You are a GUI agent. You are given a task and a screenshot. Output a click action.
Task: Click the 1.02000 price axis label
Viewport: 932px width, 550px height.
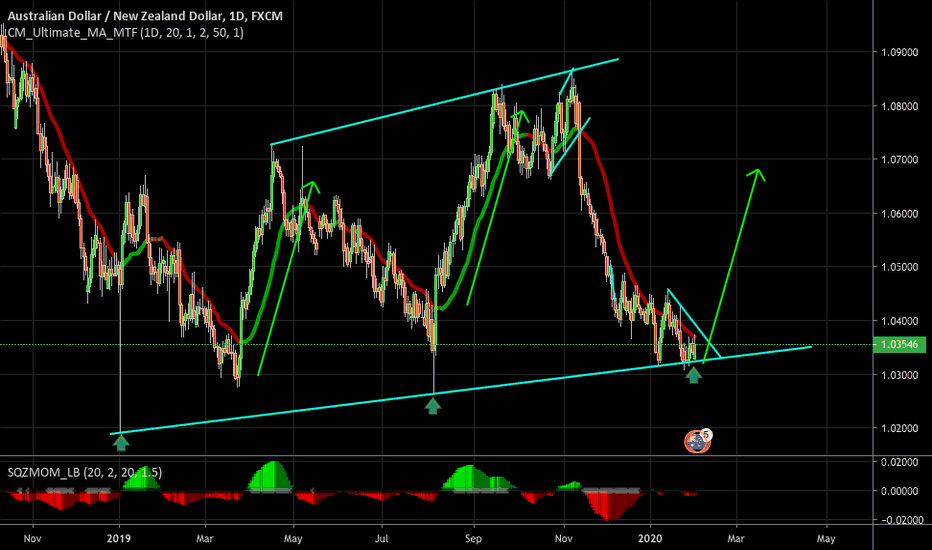click(x=899, y=428)
